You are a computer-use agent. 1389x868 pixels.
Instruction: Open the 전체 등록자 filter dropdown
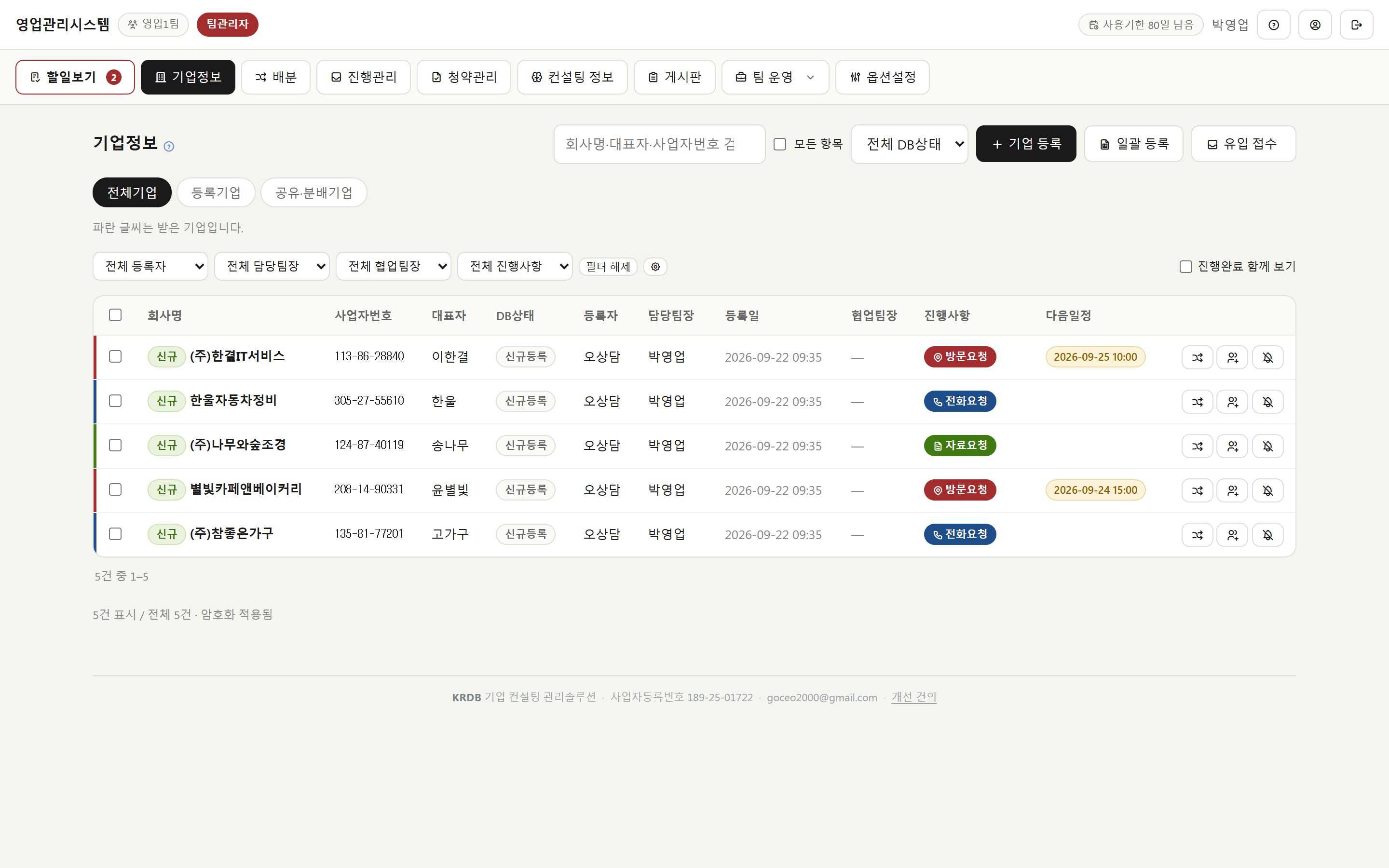(150, 266)
